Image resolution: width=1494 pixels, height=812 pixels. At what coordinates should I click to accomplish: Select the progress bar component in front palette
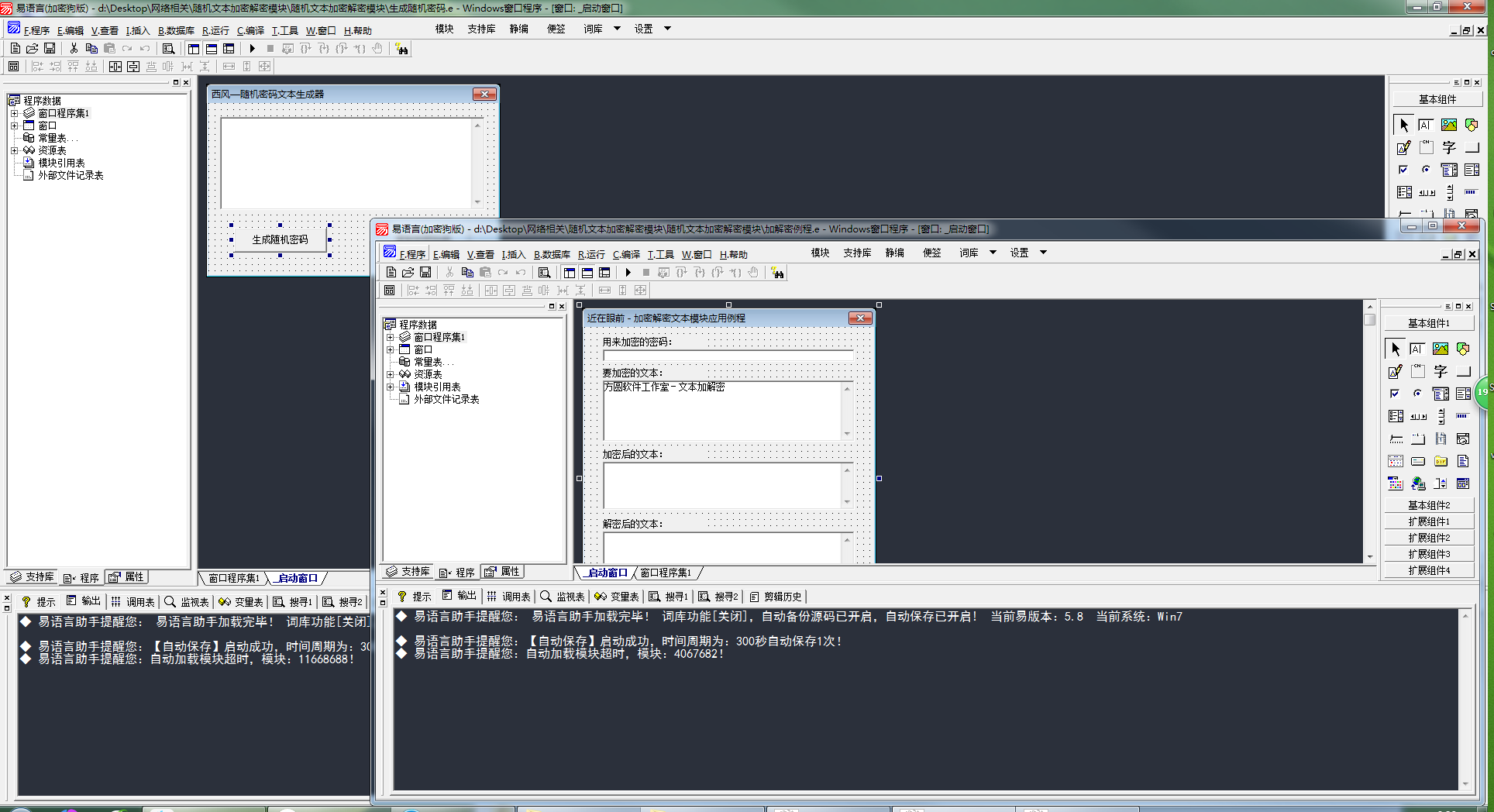[1463, 416]
